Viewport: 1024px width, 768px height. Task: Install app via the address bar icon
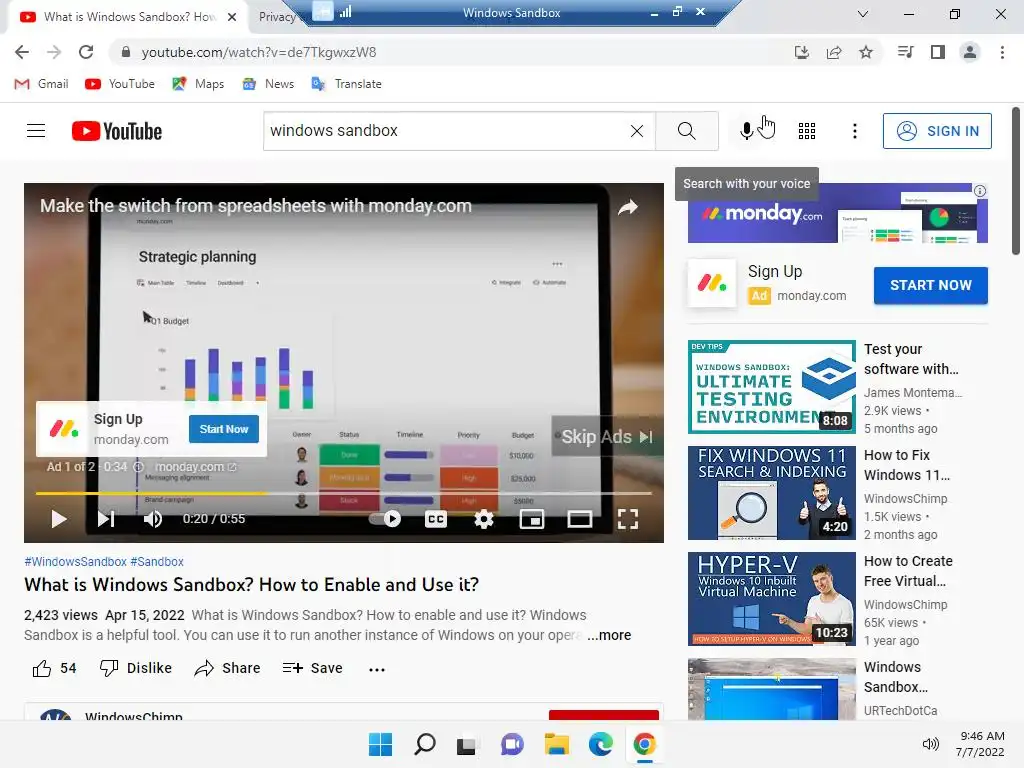[x=801, y=52]
